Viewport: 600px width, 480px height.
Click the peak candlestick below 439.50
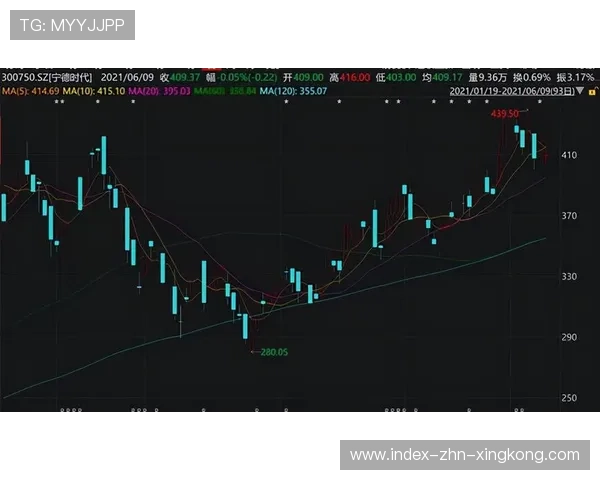tap(517, 128)
